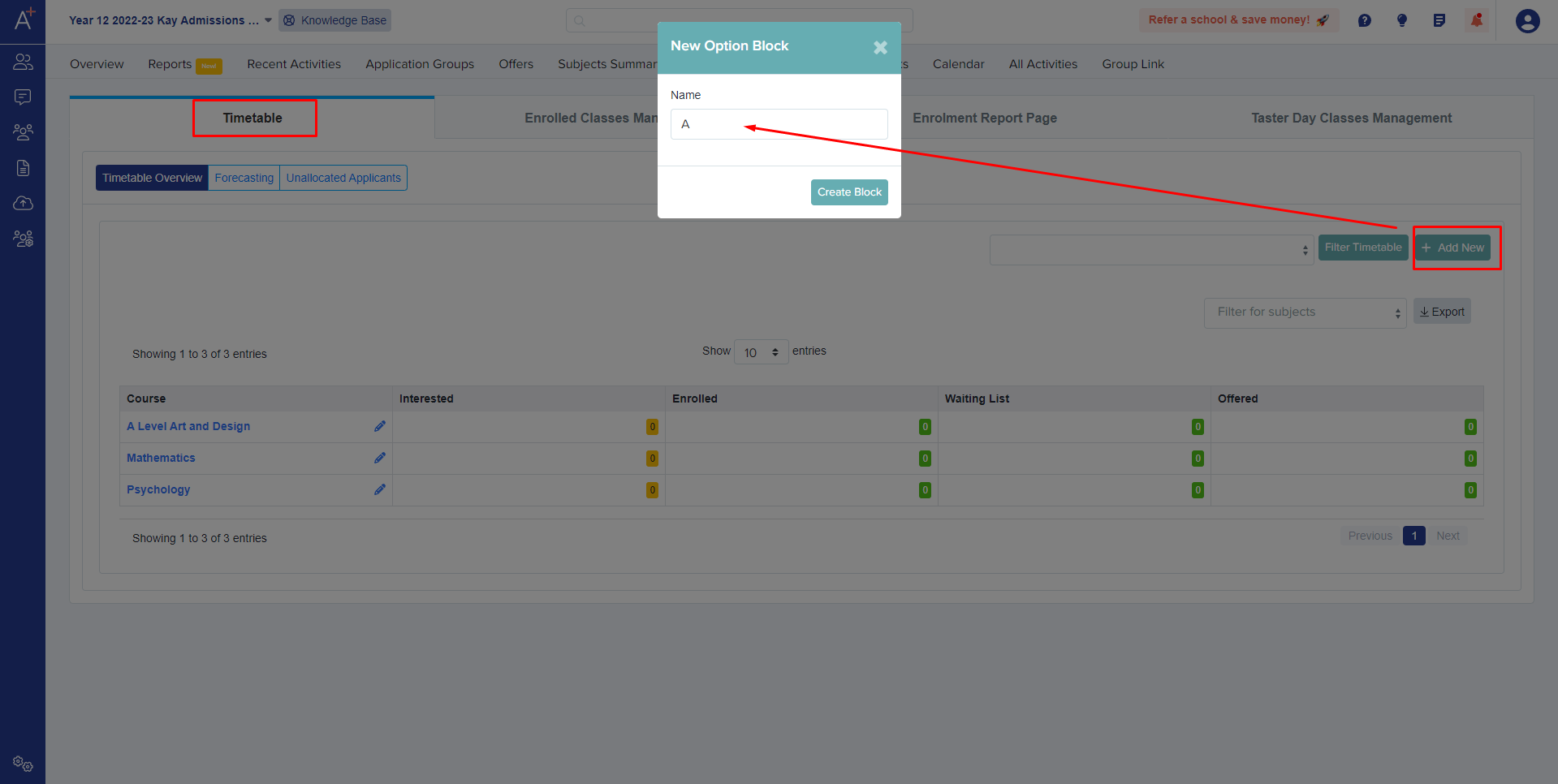Open the Knowledge Base link
This screenshot has height=784, width=1558.
click(x=334, y=20)
